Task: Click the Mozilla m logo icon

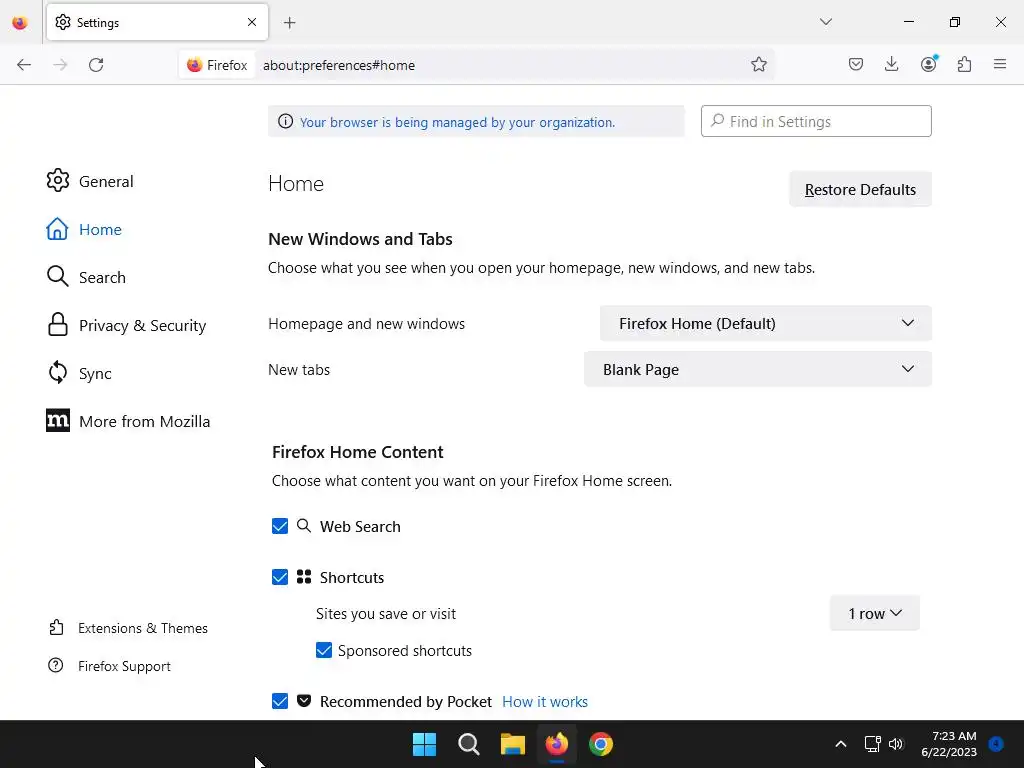Action: 57,421
